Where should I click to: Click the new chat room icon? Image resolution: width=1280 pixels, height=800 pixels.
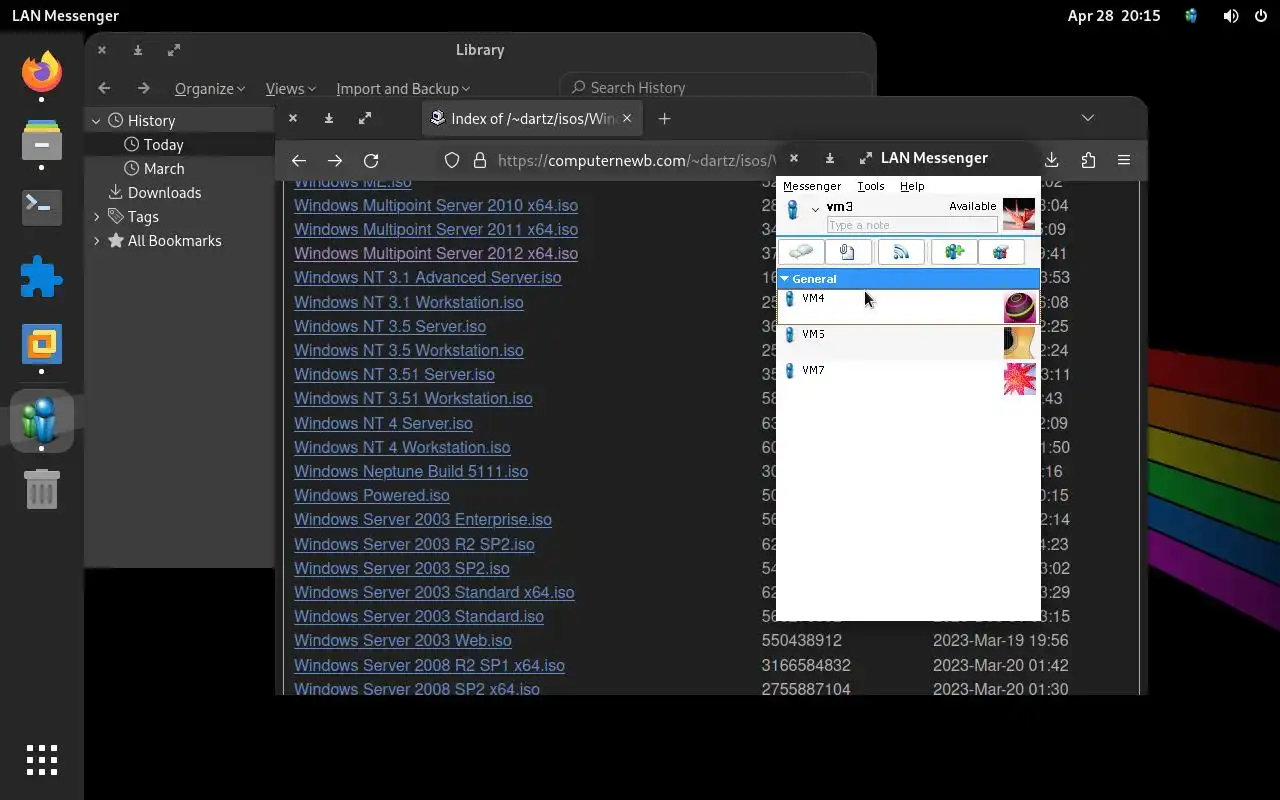(x=954, y=252)
